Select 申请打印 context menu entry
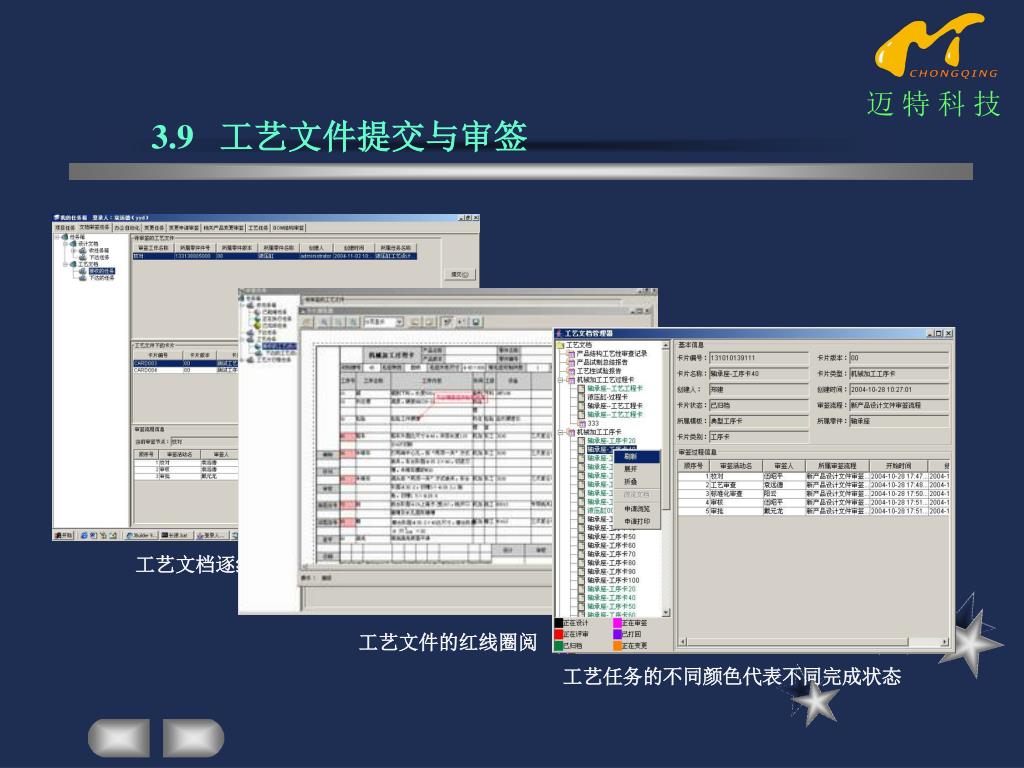This screenshot has width=1024, height=768. coord(637,522)
